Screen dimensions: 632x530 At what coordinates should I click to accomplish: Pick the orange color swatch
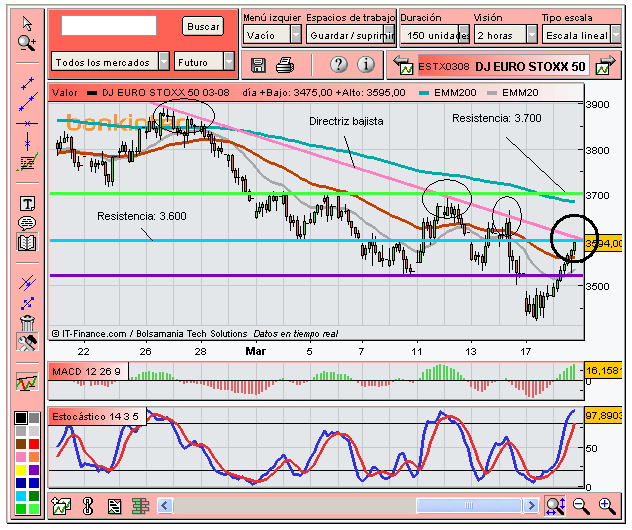pyautogui.click(x=34, y=457)
